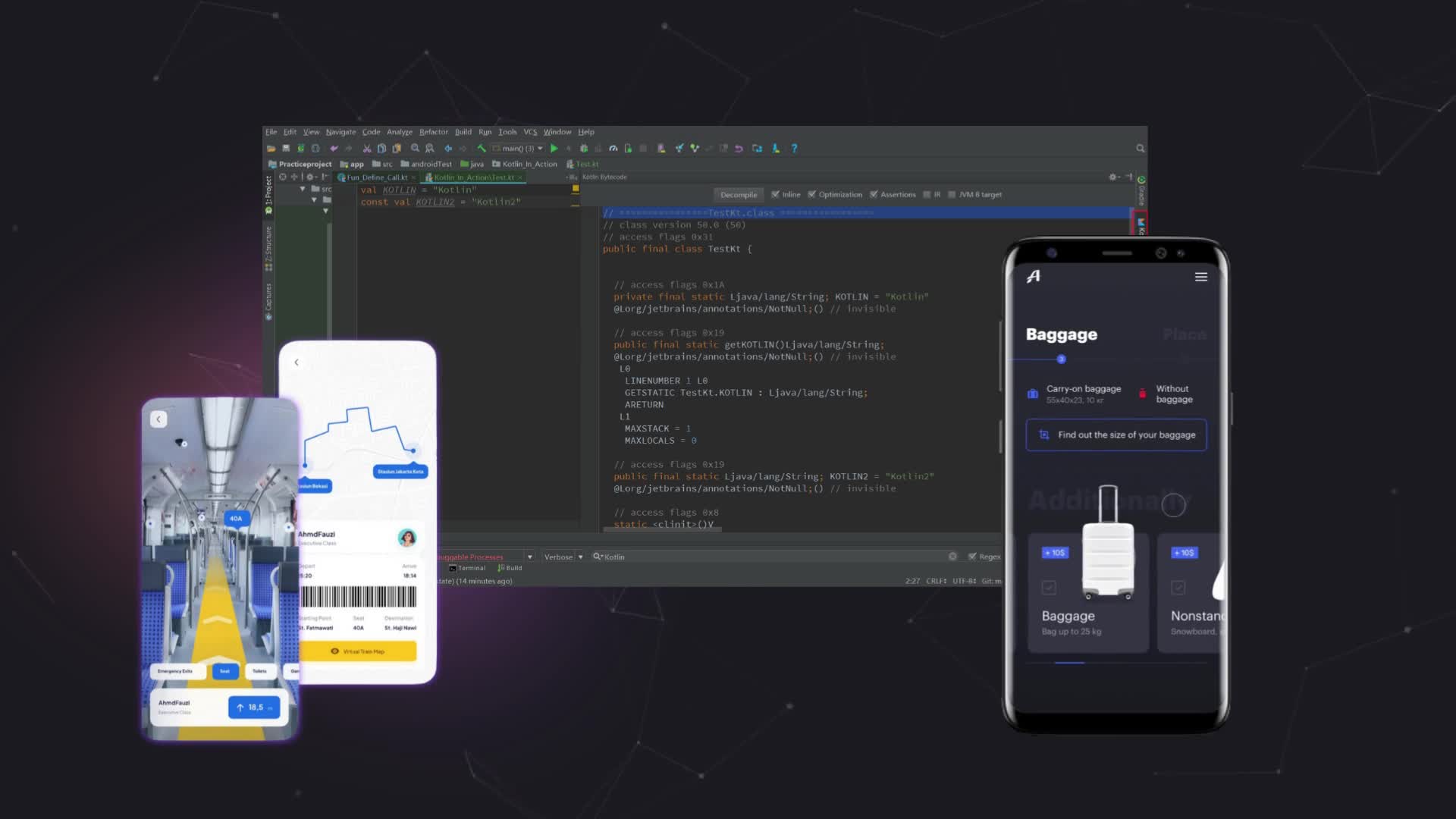Viewport: 1456px width, 819px height.
Task: Click the Open folder toolbar icon
Action: pyautogui.click(x=271, y=149)
